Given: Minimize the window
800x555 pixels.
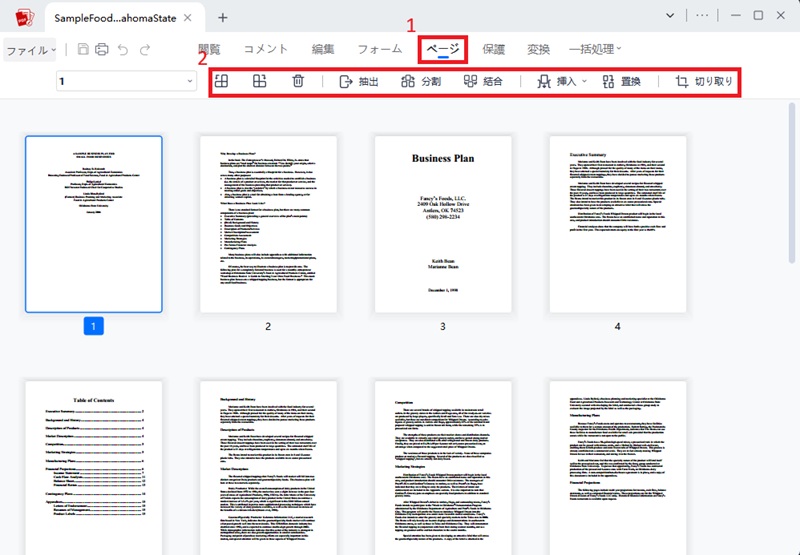Looking at the screenshot, I should [736, 15].
